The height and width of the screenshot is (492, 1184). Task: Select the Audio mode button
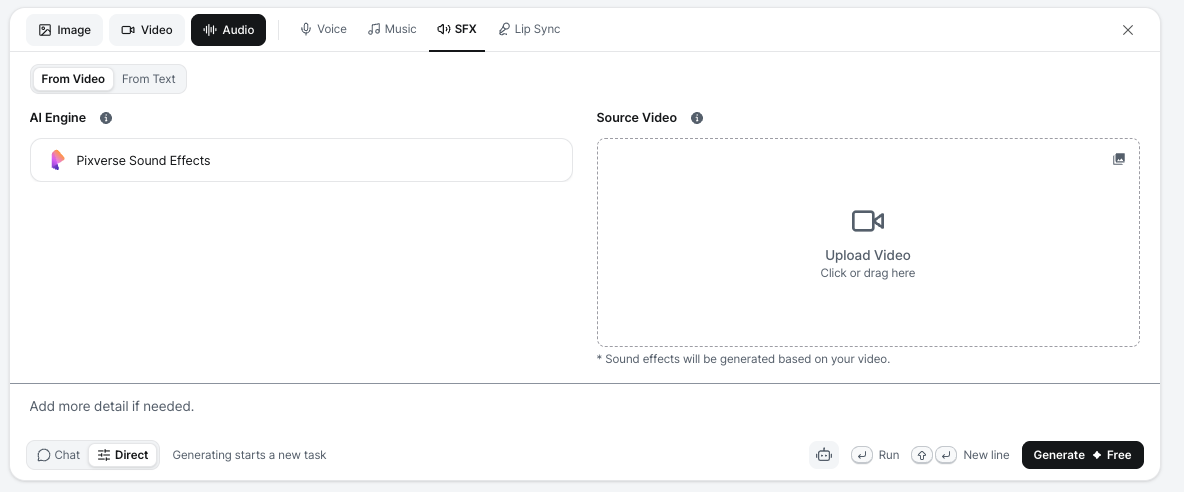click(228, 30)
